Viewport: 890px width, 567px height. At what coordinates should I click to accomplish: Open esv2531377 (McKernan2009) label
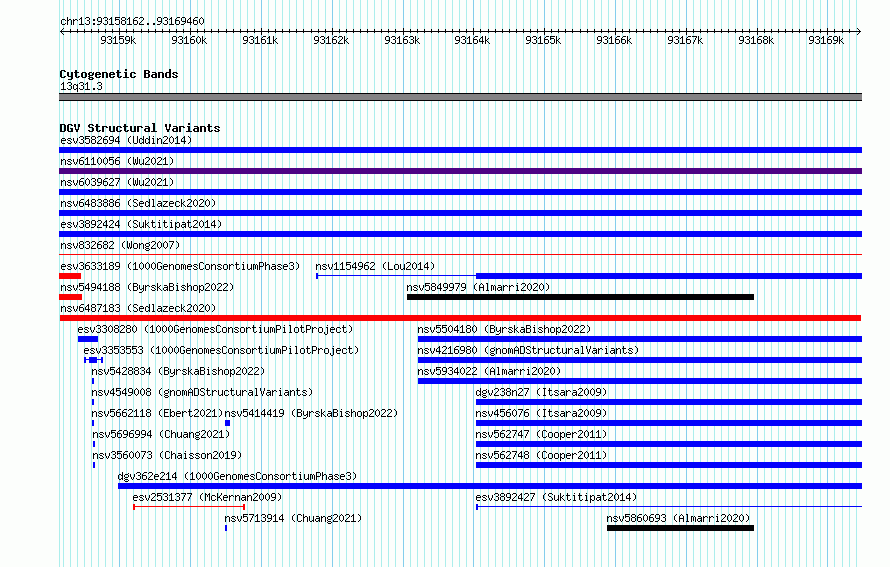[x=207, y=497]
